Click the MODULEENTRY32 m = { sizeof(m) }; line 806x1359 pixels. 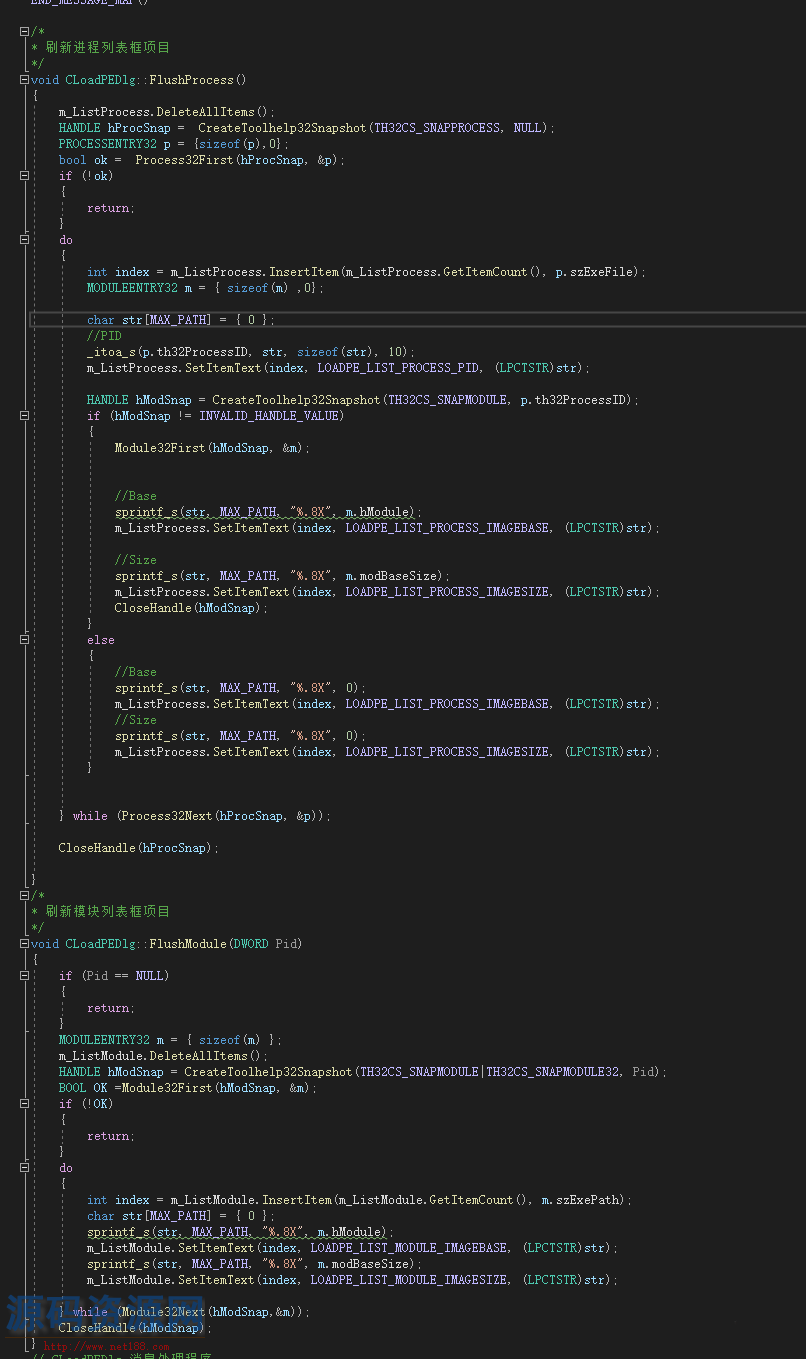tap(170, 1040)
